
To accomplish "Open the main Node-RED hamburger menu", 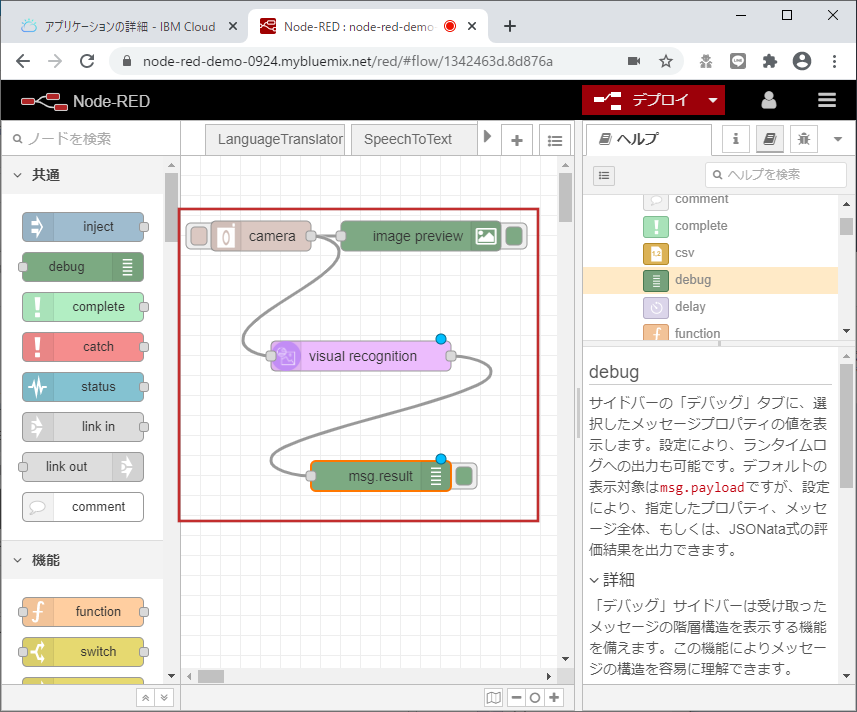I will pyautogui.click(x=827, y=100).
